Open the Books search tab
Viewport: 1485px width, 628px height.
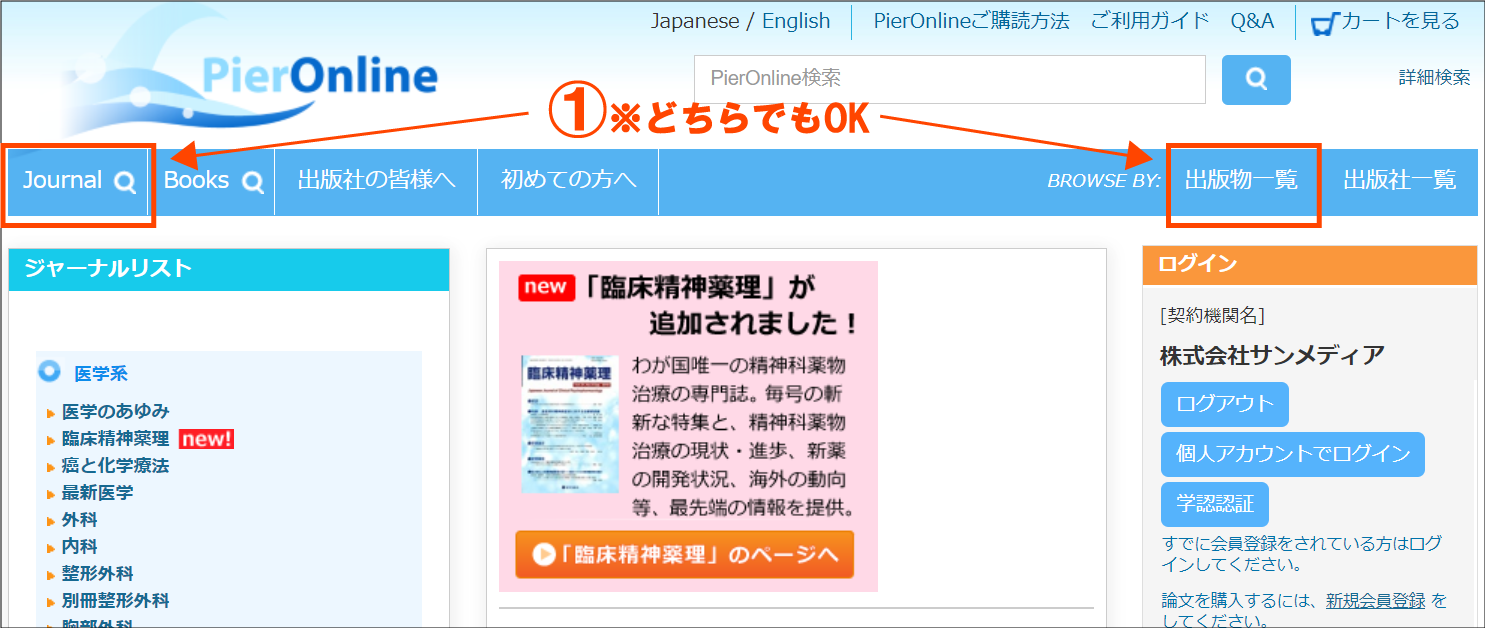[213, 181]
